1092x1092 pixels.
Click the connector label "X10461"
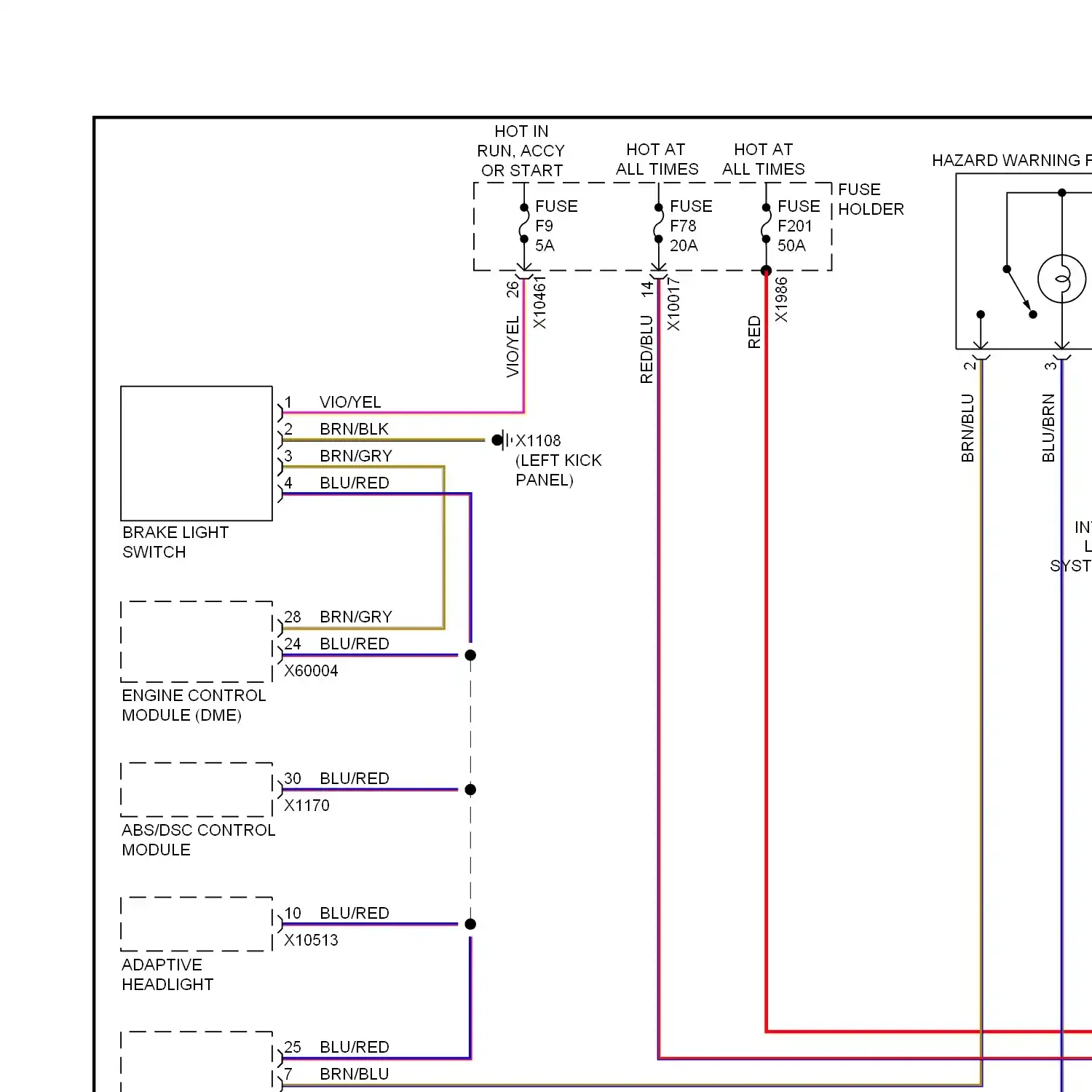(x=539, y=303)
